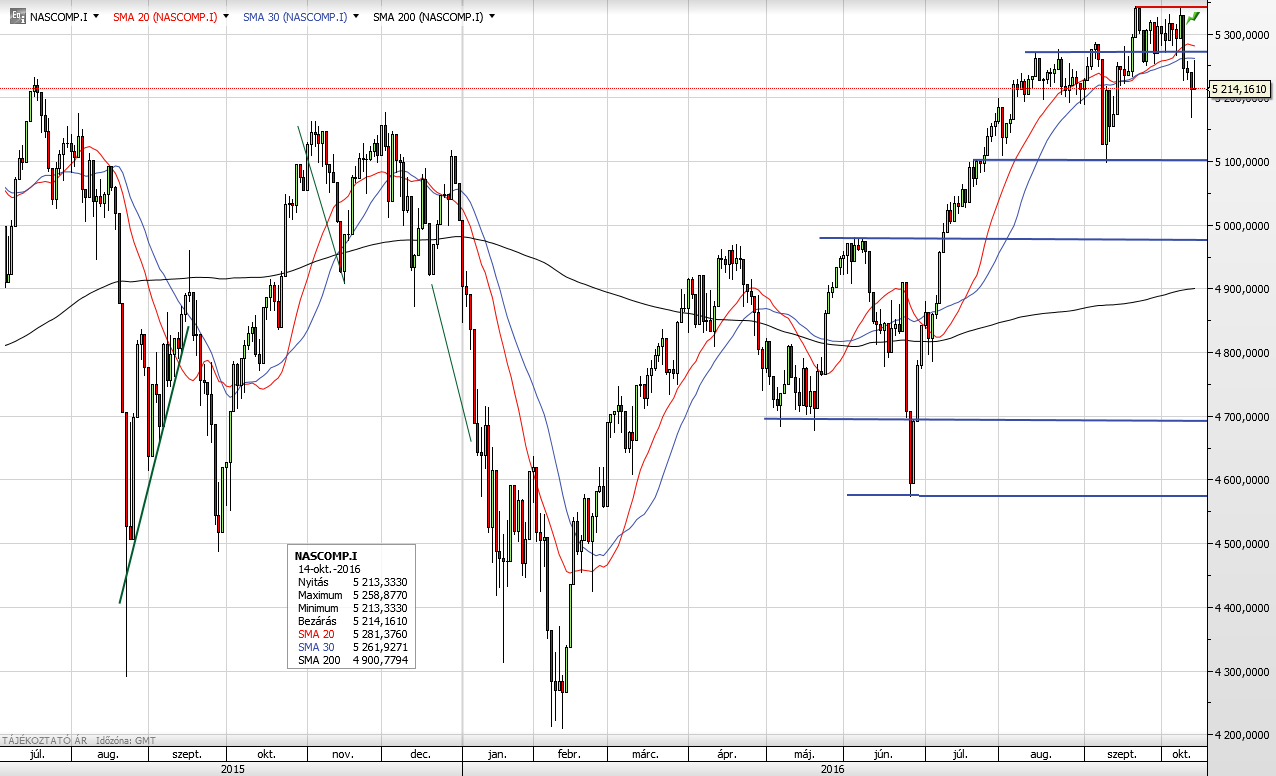
Task: Click the Nyitás value 5 213,3330
Action: (x=380, y=581)
